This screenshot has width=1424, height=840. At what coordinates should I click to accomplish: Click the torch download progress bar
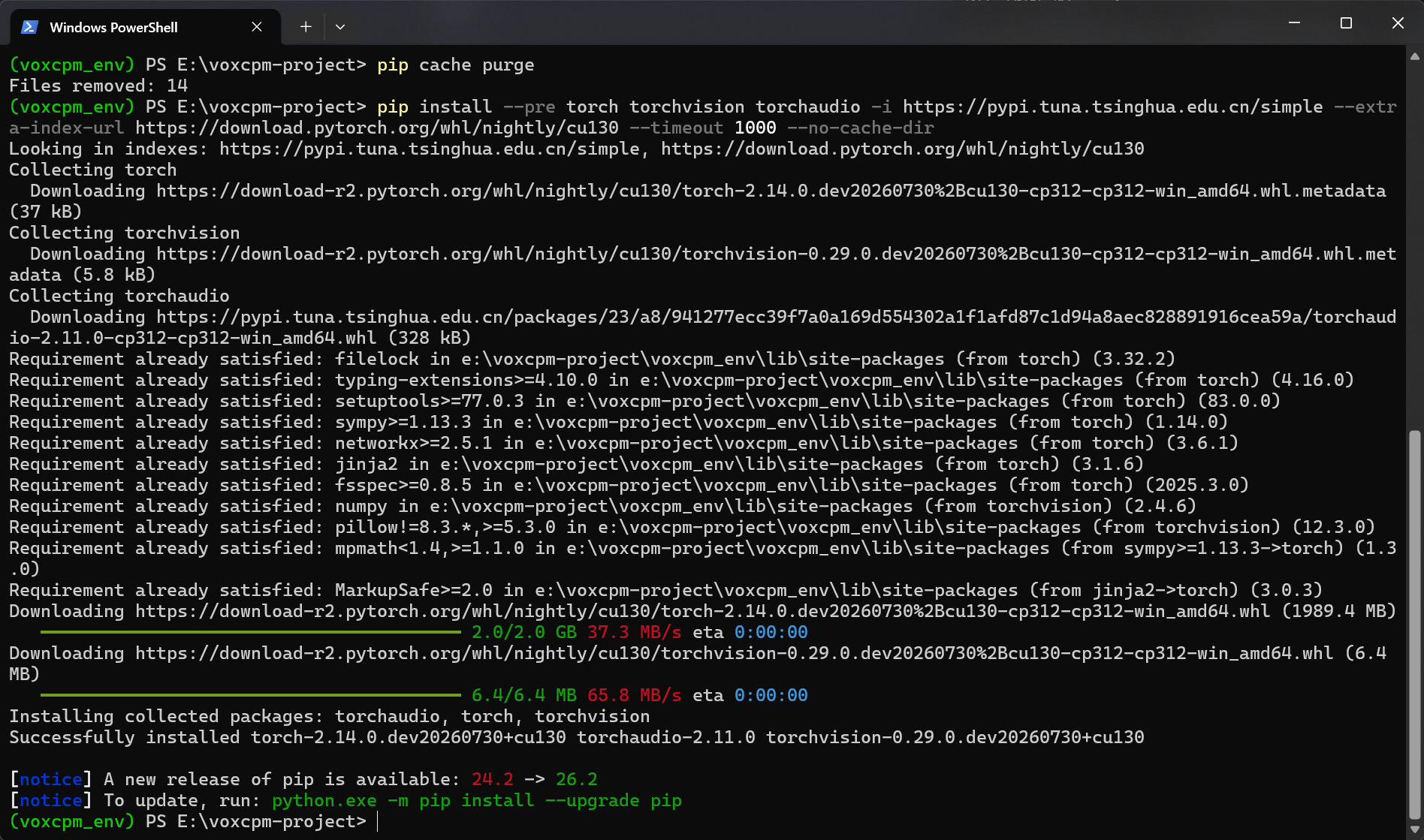251,633
